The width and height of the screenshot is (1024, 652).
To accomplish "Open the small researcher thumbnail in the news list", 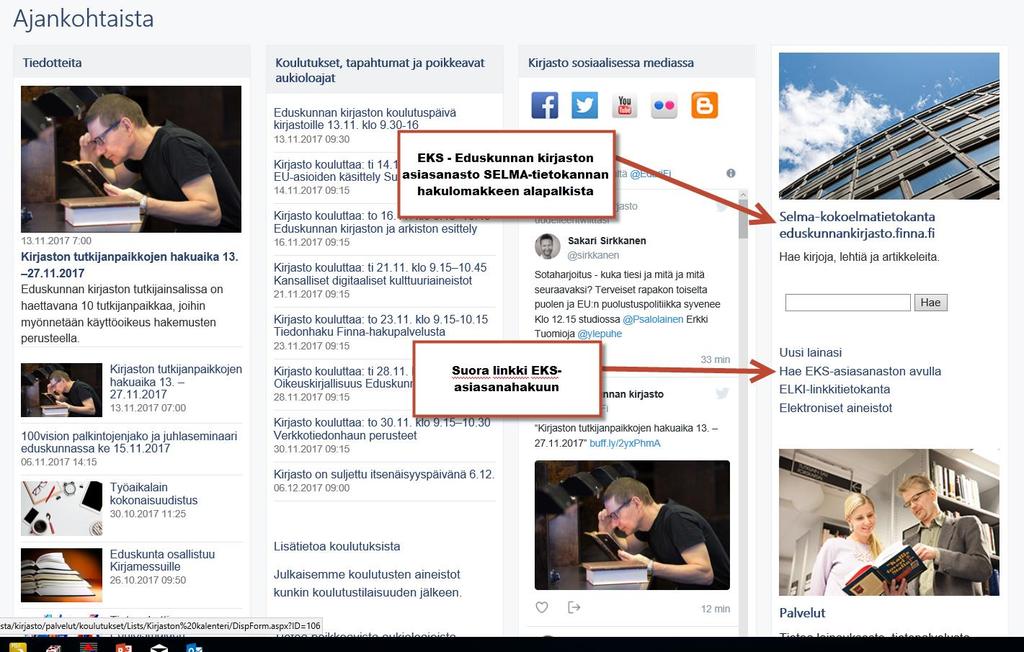I will tap(61, 390).
